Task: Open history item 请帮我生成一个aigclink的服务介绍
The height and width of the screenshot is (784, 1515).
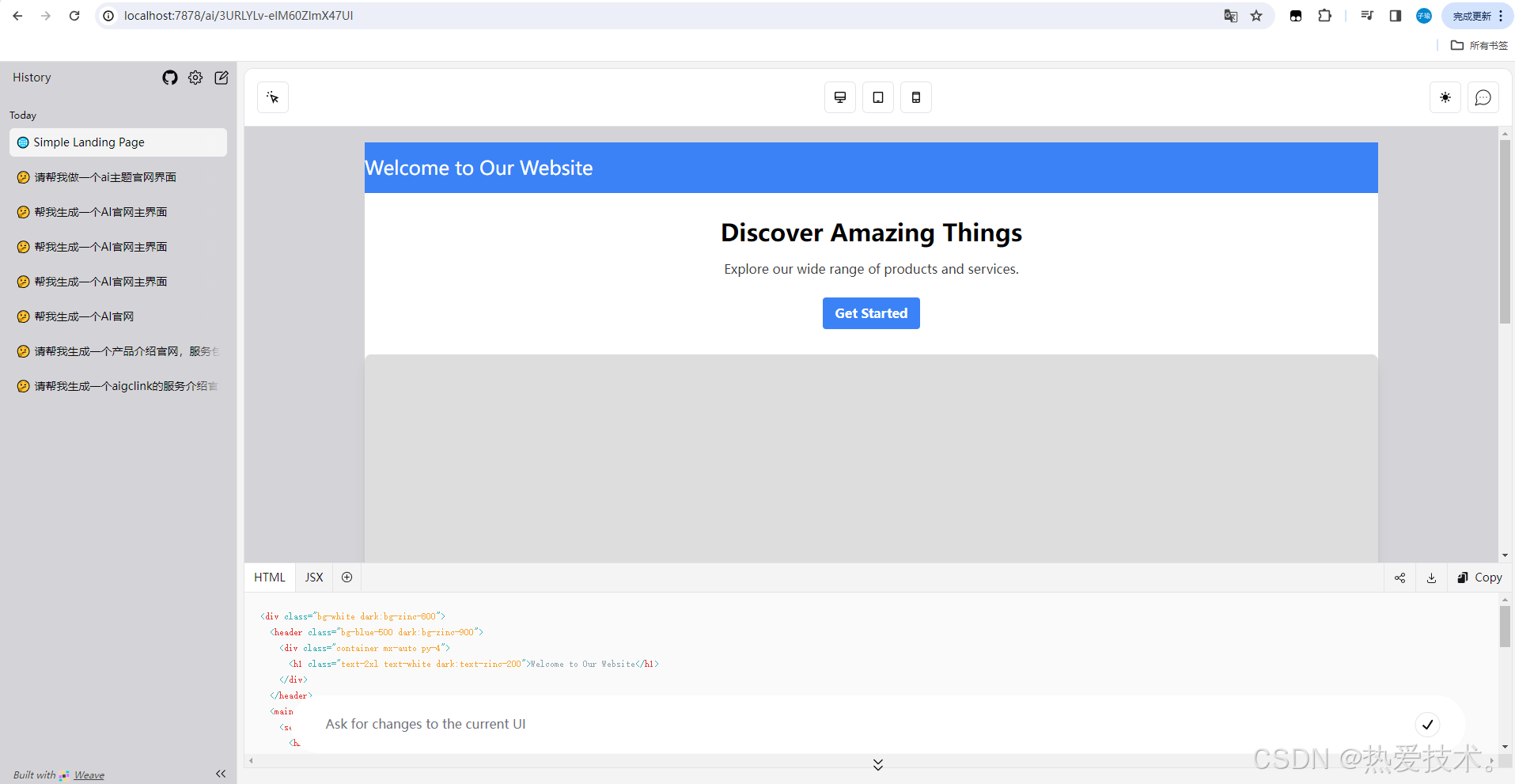Action: click(x=119, y=386)
